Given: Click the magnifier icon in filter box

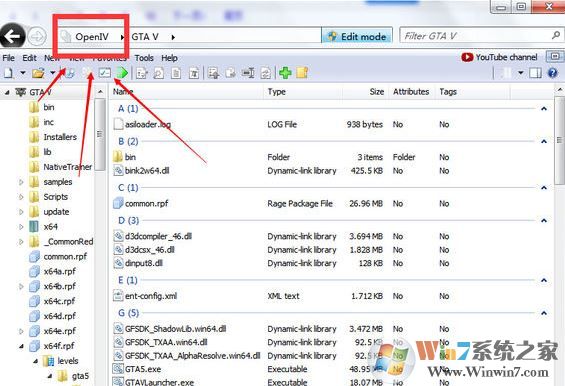Looking at the screenshot, I should [556, 35].
